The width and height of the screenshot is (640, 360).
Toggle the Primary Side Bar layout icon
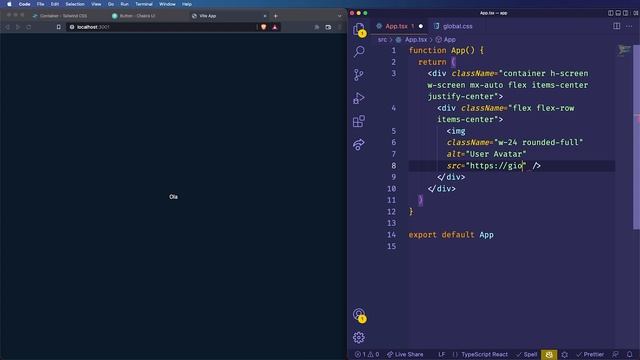pyautogui.click(x=611, y=13)
